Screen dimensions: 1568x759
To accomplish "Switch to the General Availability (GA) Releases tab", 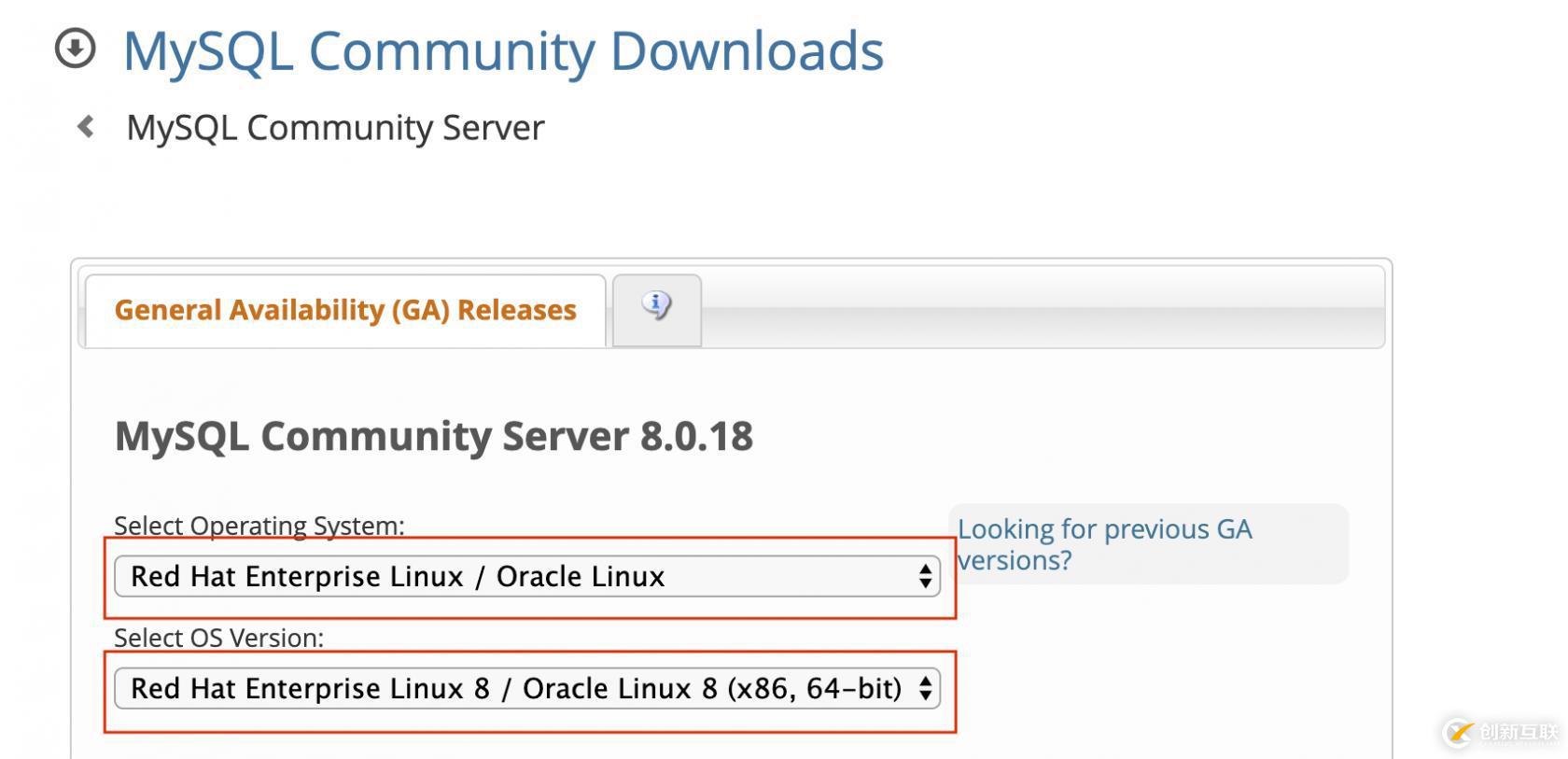I will coord(345,310).
